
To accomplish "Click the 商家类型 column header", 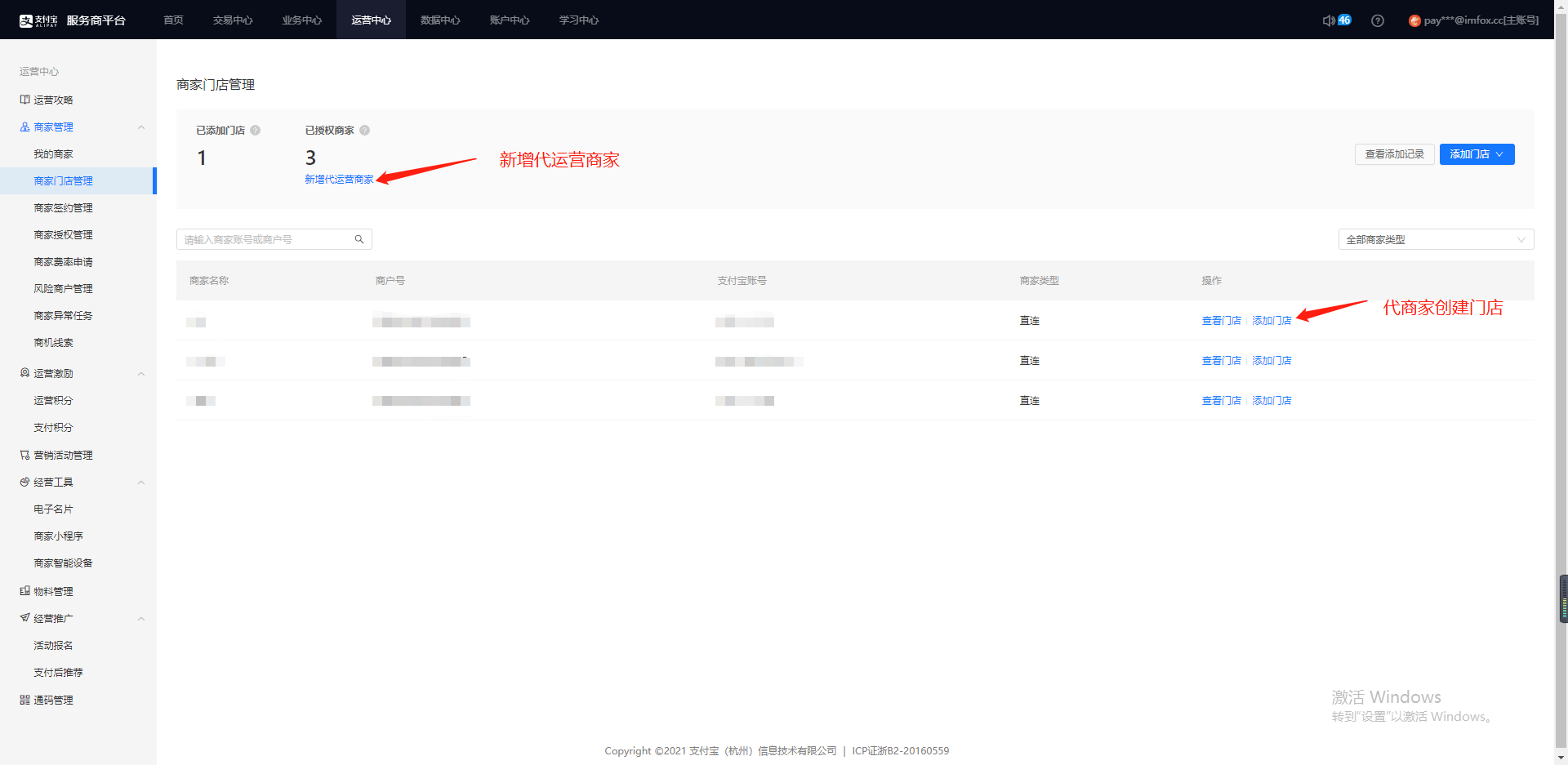I will pos(1039,281).
